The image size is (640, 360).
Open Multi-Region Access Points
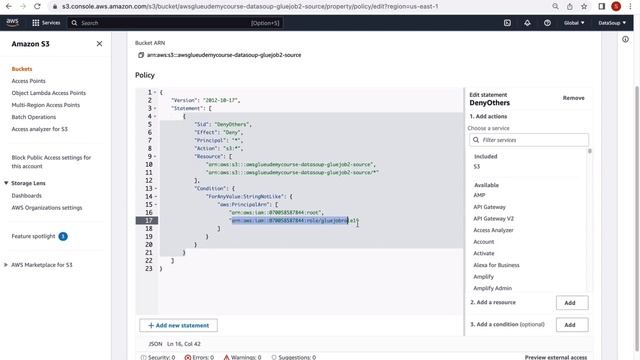tap(46, 105)
